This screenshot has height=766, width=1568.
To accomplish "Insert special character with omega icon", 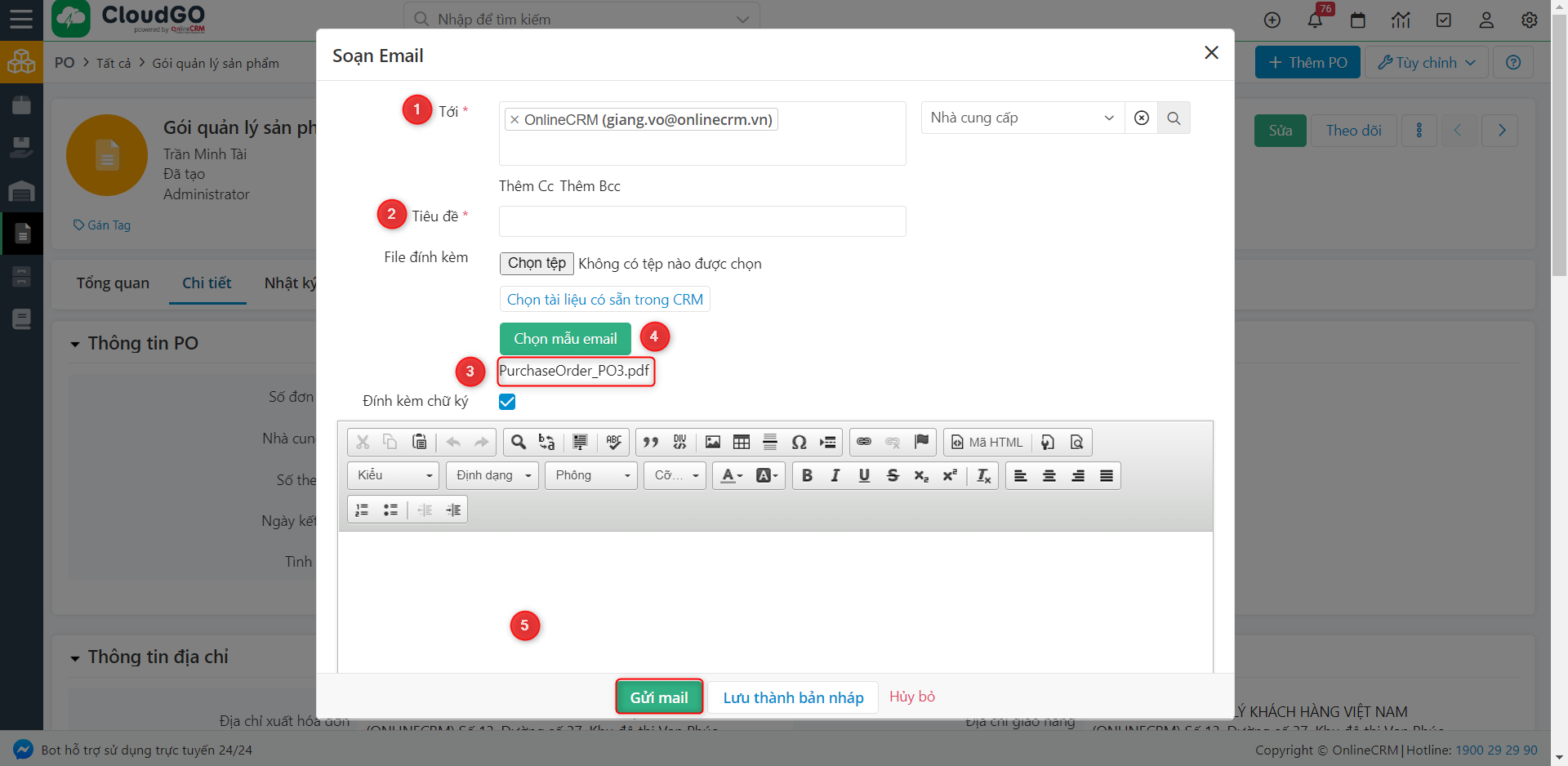I will 799,442.
